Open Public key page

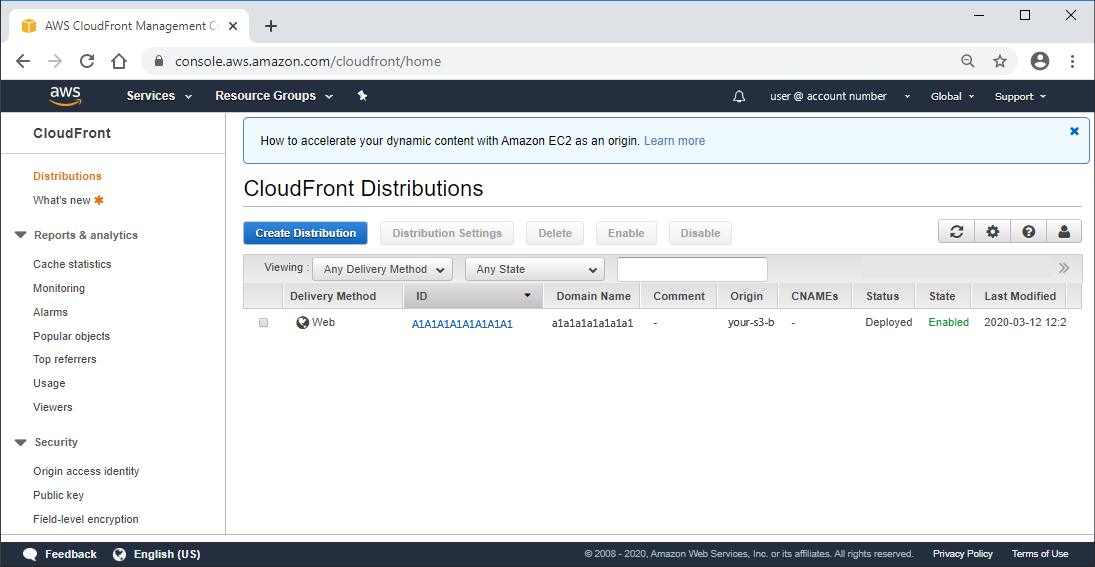click(x=58, y=495)
